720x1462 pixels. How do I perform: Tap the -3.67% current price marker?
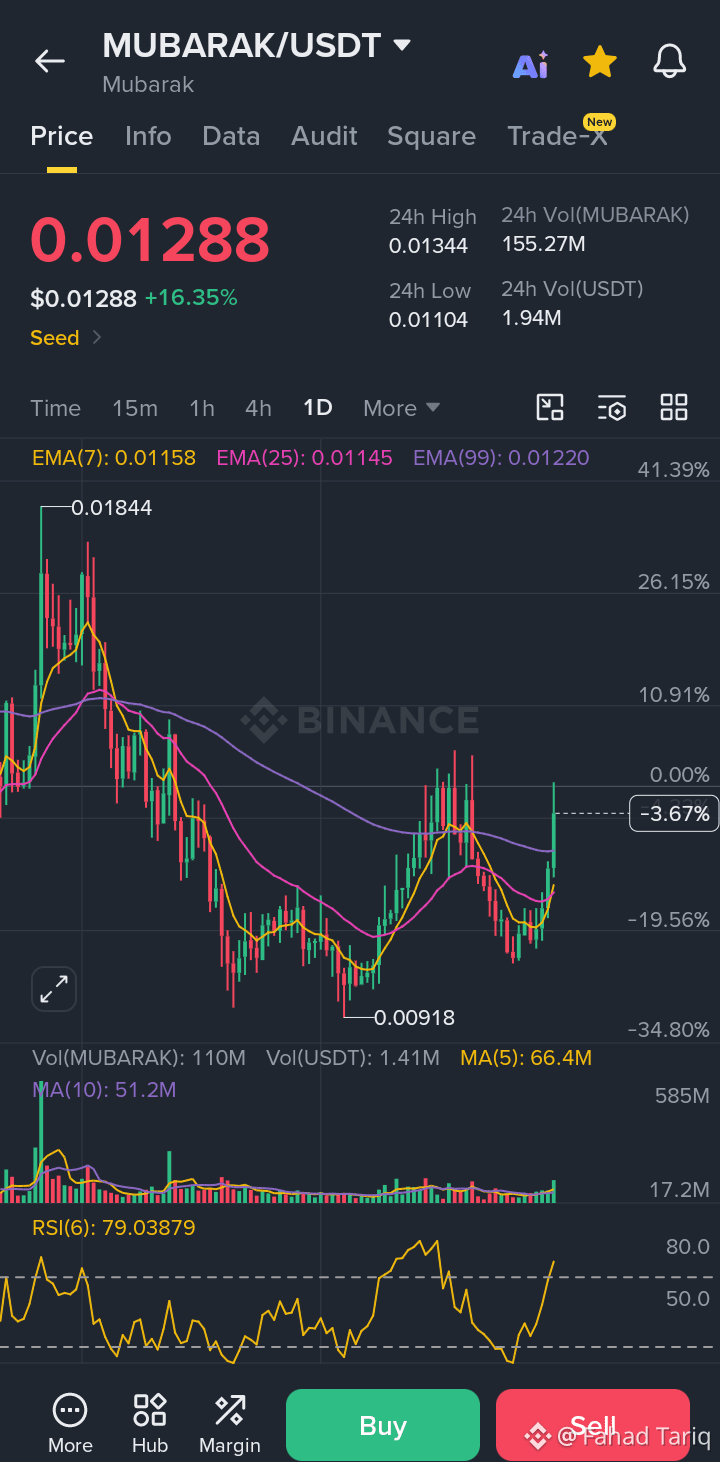click(674, 814)
